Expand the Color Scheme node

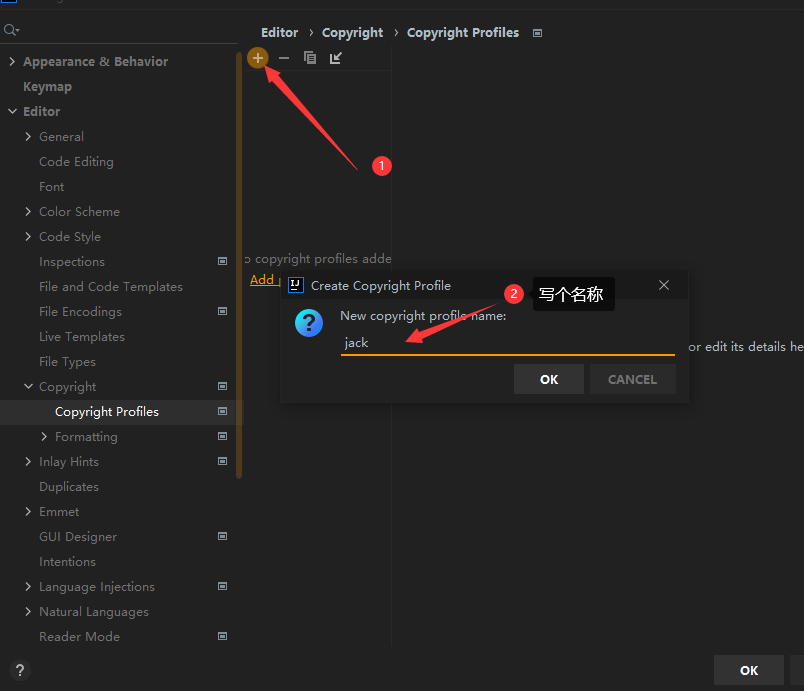[28, 211]
